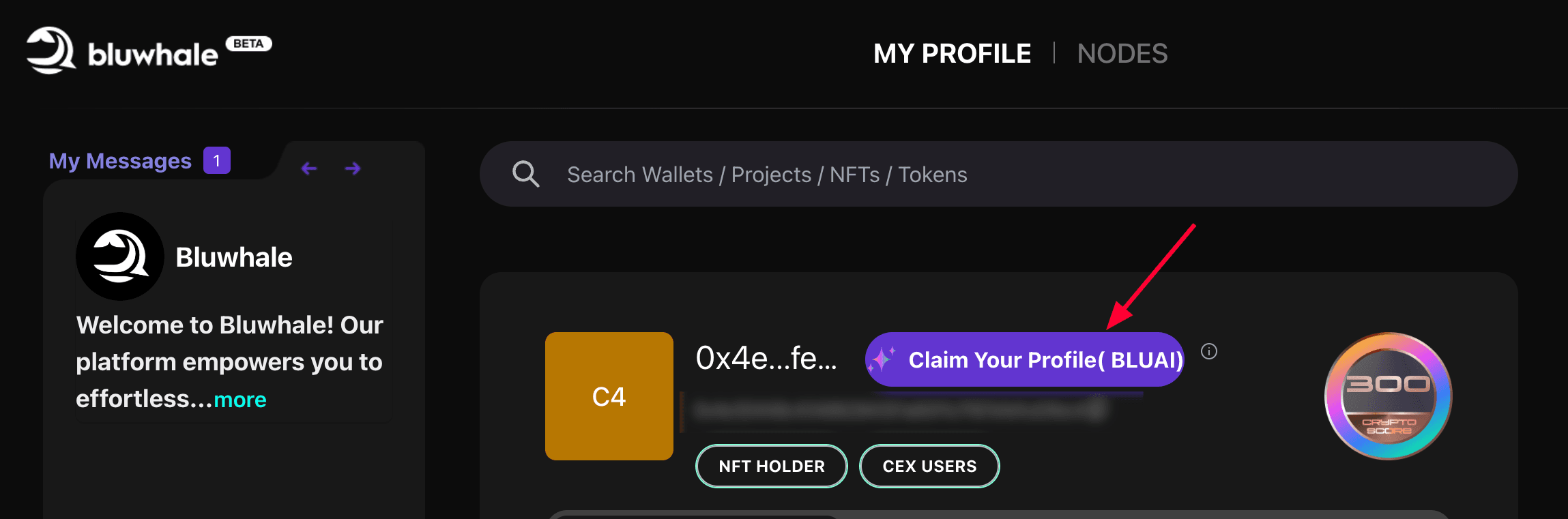Toggle the CEX USERS tag

[929, 466]
